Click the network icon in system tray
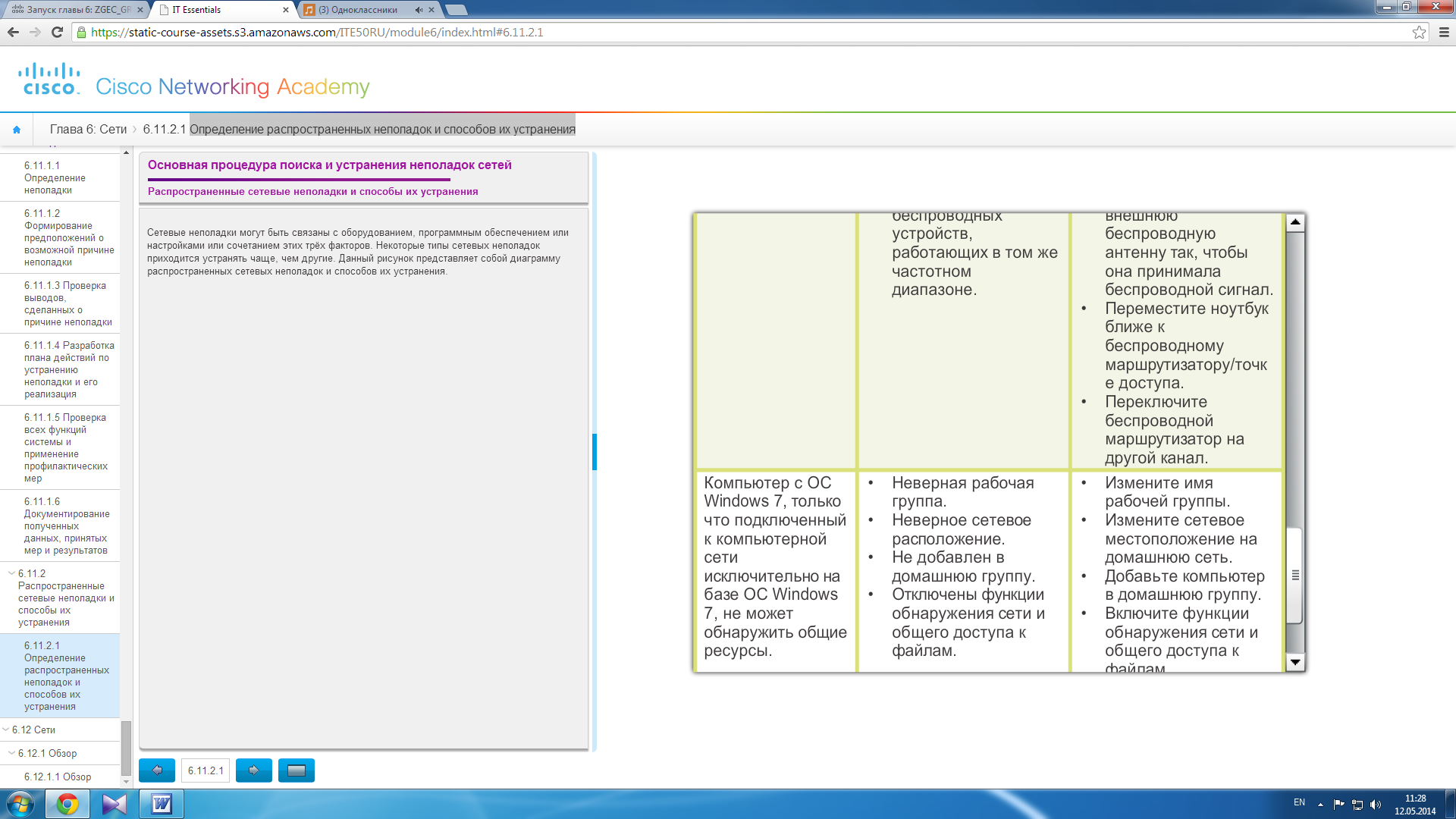 1357,805
